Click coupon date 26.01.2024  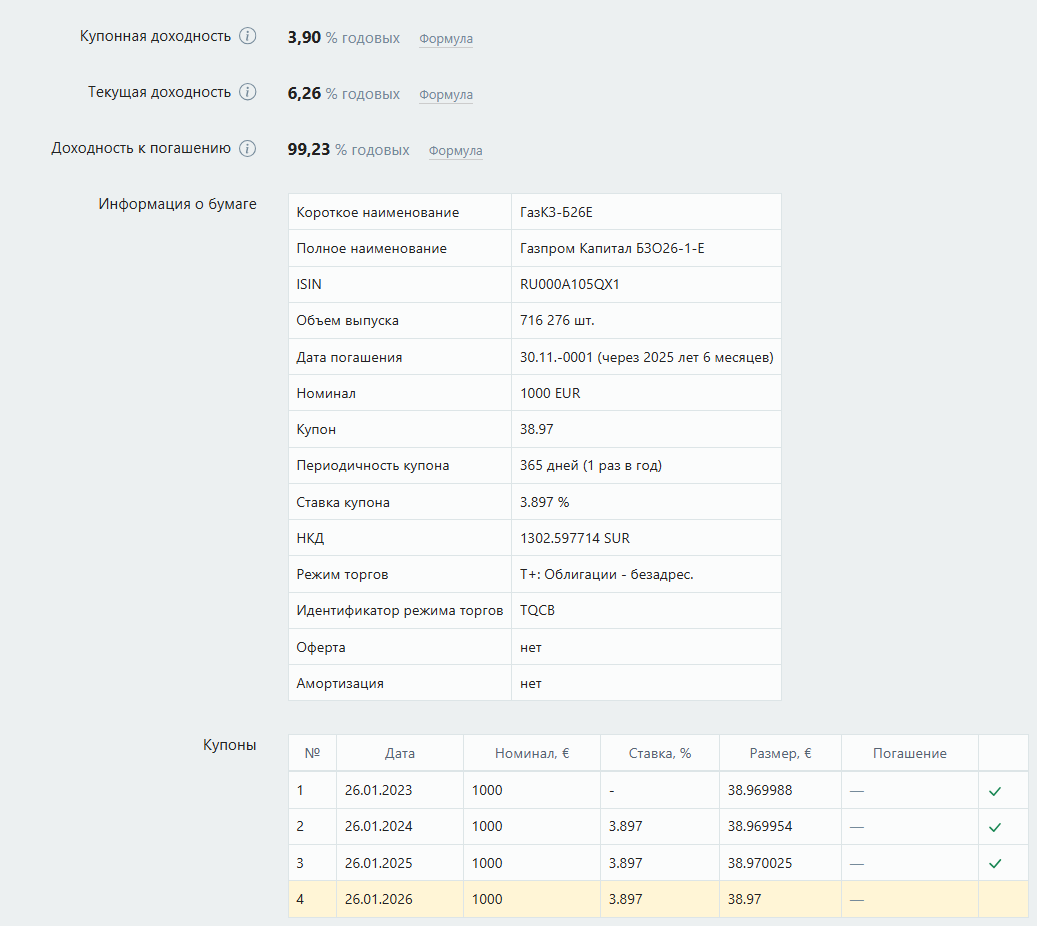(378, 826)
